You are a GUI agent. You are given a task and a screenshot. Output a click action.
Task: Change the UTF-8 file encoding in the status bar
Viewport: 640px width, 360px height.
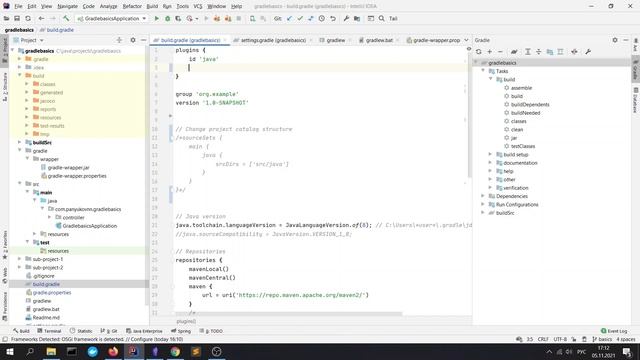[x=560, y=339]
